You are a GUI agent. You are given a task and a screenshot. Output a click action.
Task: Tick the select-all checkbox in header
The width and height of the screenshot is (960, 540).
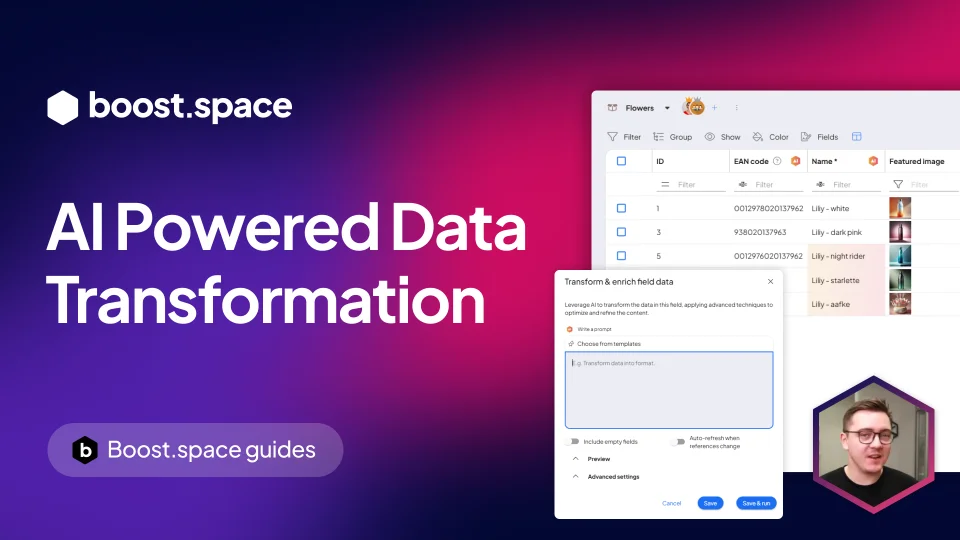coord(621,161)
